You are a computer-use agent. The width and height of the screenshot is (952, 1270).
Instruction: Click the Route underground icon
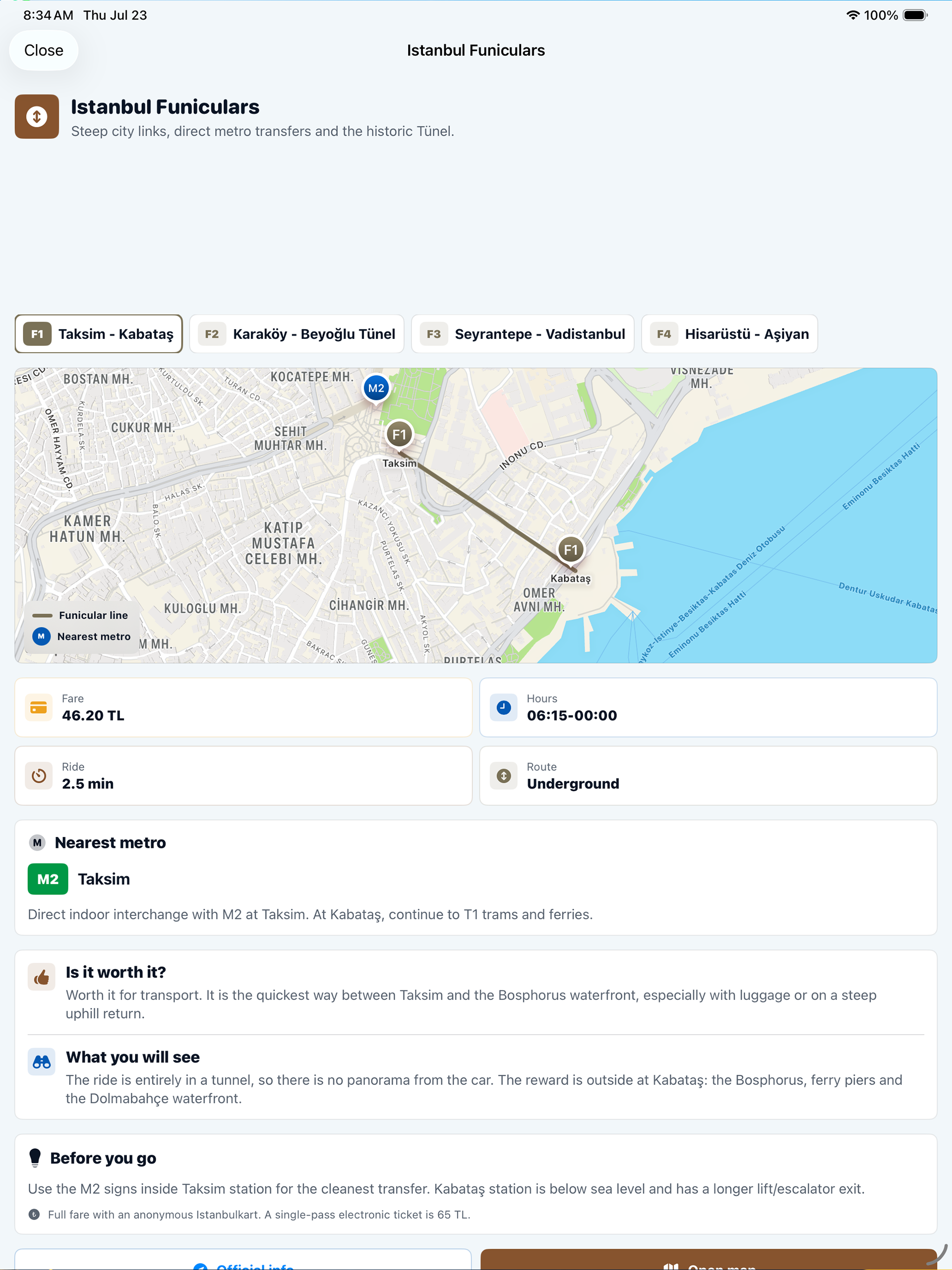[x=503, y=776]
